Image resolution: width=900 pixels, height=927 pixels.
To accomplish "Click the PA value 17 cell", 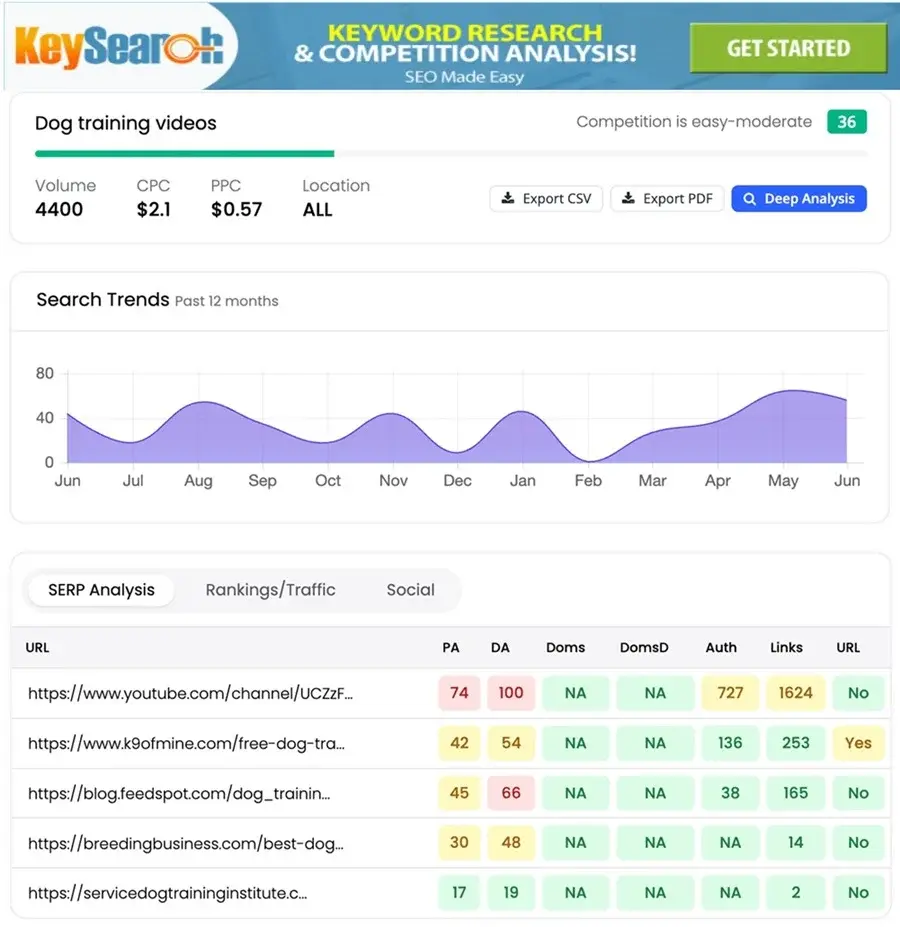I will pyautogui.click(x=459, y=893).
